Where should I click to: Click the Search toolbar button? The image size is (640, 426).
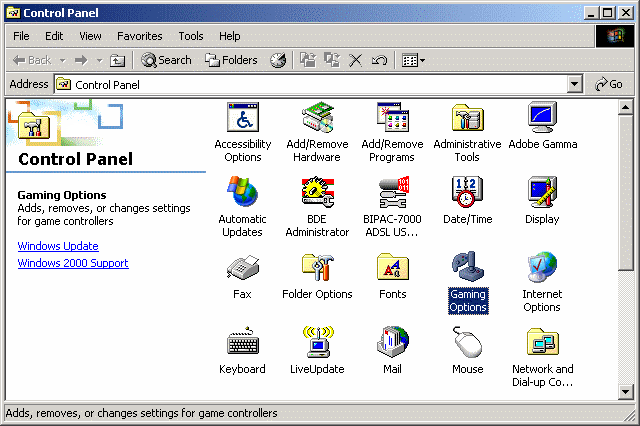166,60
